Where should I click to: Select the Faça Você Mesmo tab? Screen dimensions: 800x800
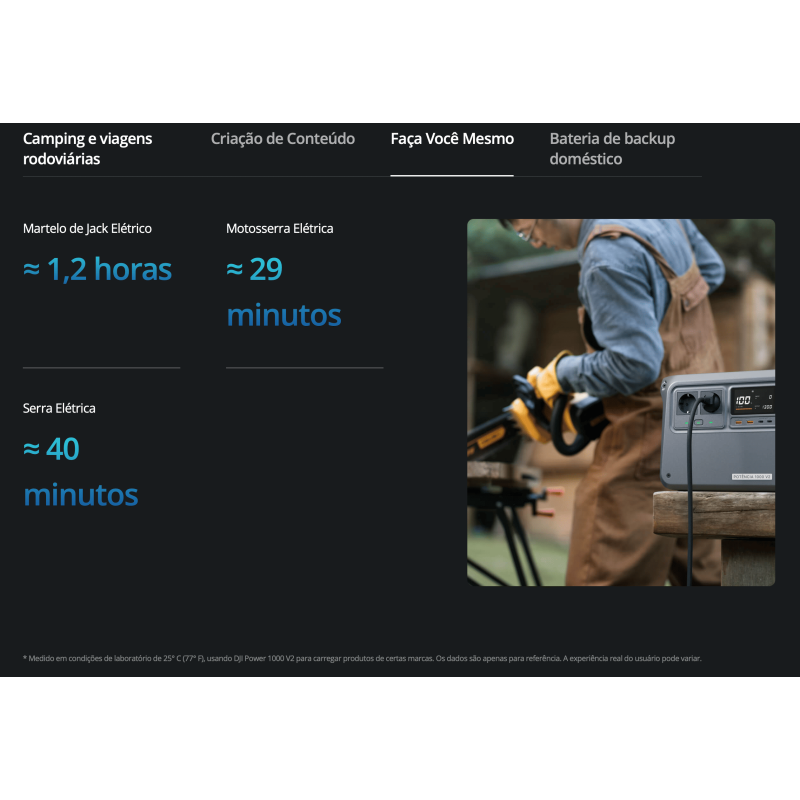point(452,139)
